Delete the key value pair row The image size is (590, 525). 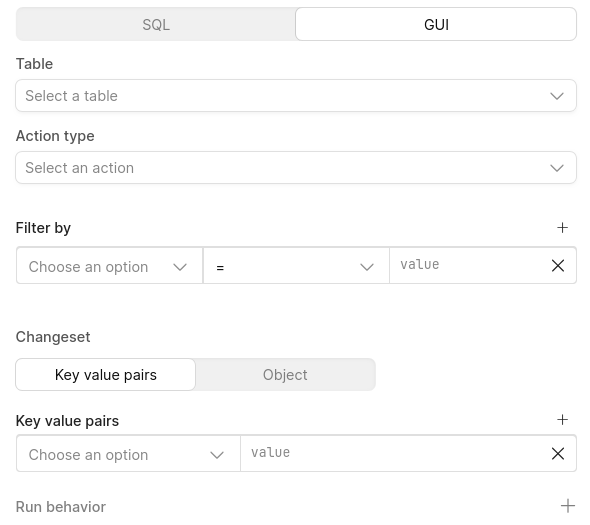[558, 453]
